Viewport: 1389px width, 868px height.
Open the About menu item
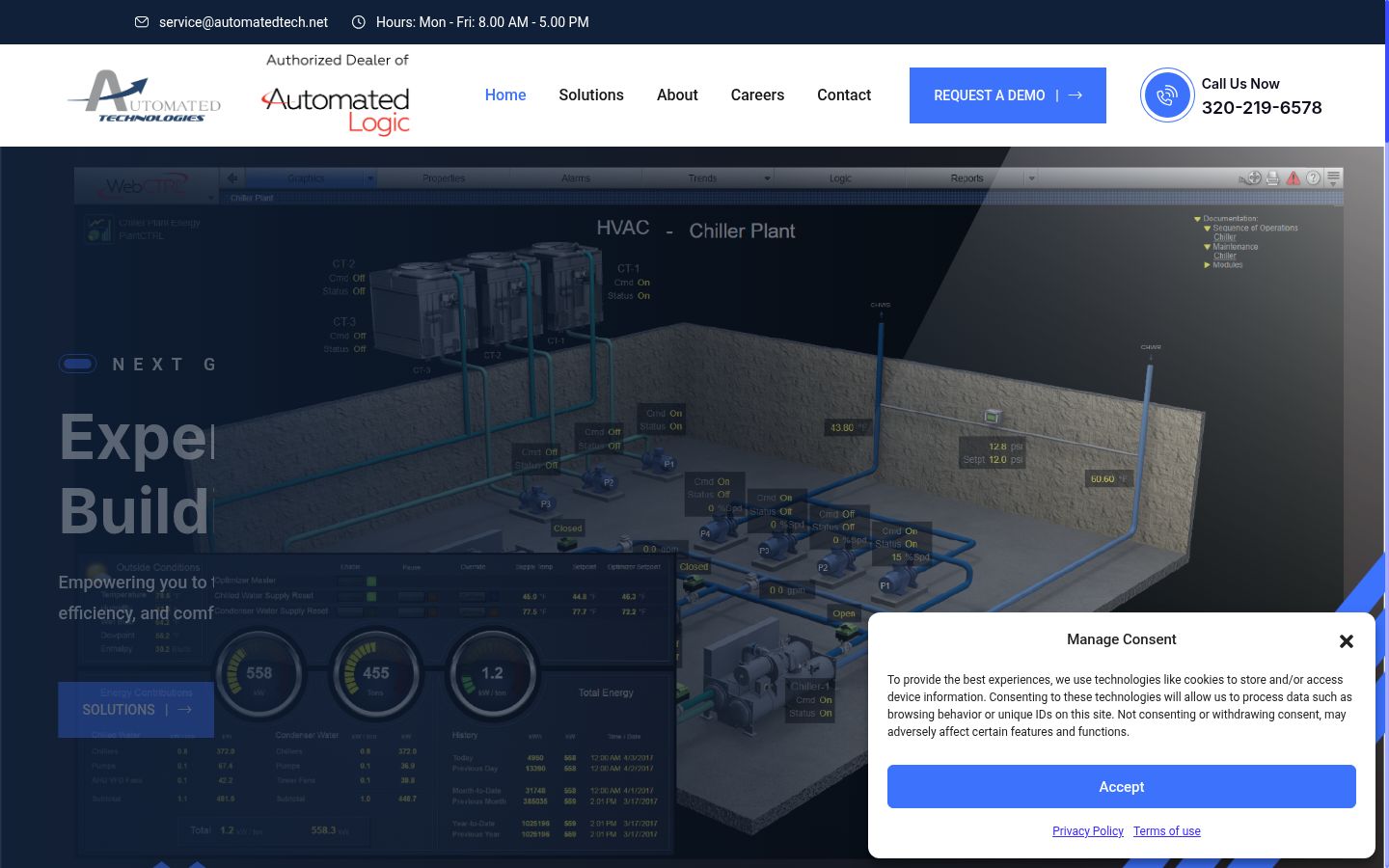[677, 95]
